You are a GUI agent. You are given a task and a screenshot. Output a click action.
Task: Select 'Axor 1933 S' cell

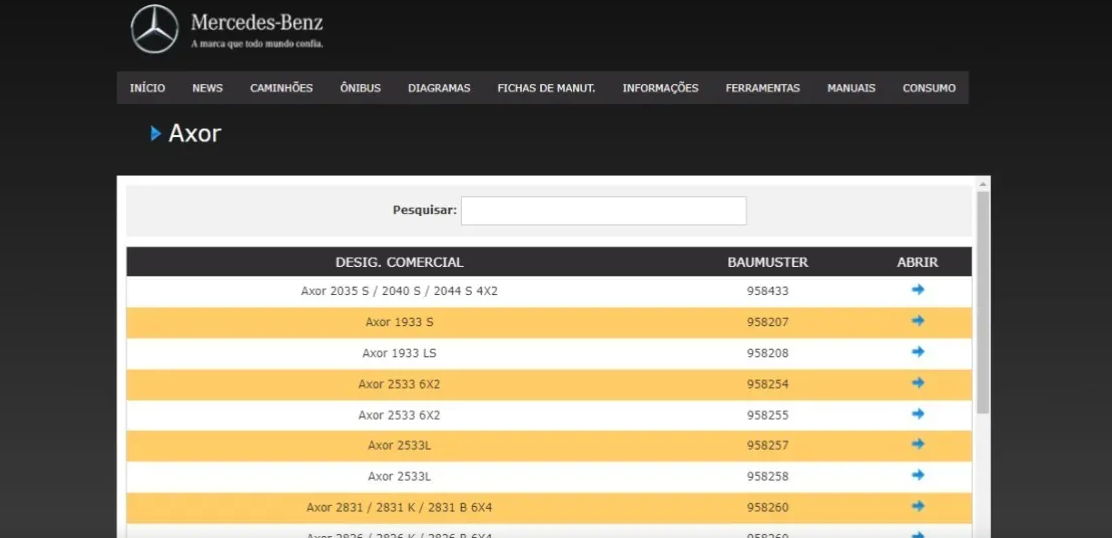click(x=399, y=322)
